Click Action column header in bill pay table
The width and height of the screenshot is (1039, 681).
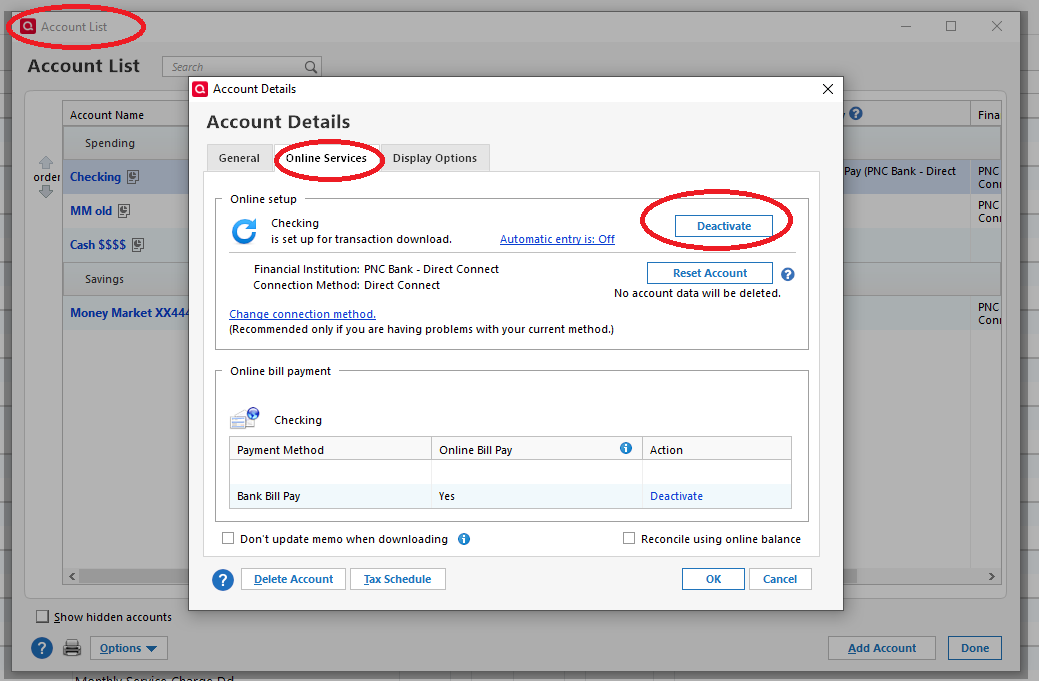point(716,450)
